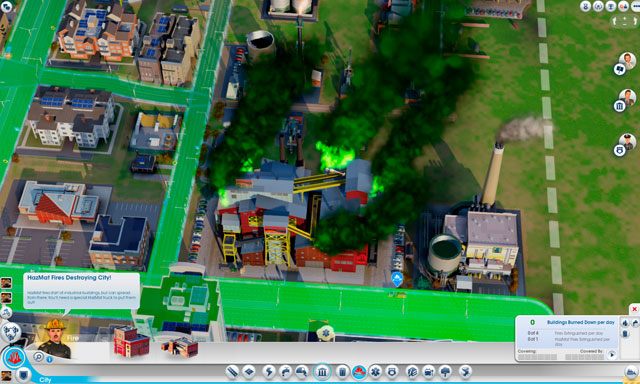The width and height of the screenshot is (640, 384).
Task: Click the top advisor portrait in left stack
Action: tap(6, 283)
